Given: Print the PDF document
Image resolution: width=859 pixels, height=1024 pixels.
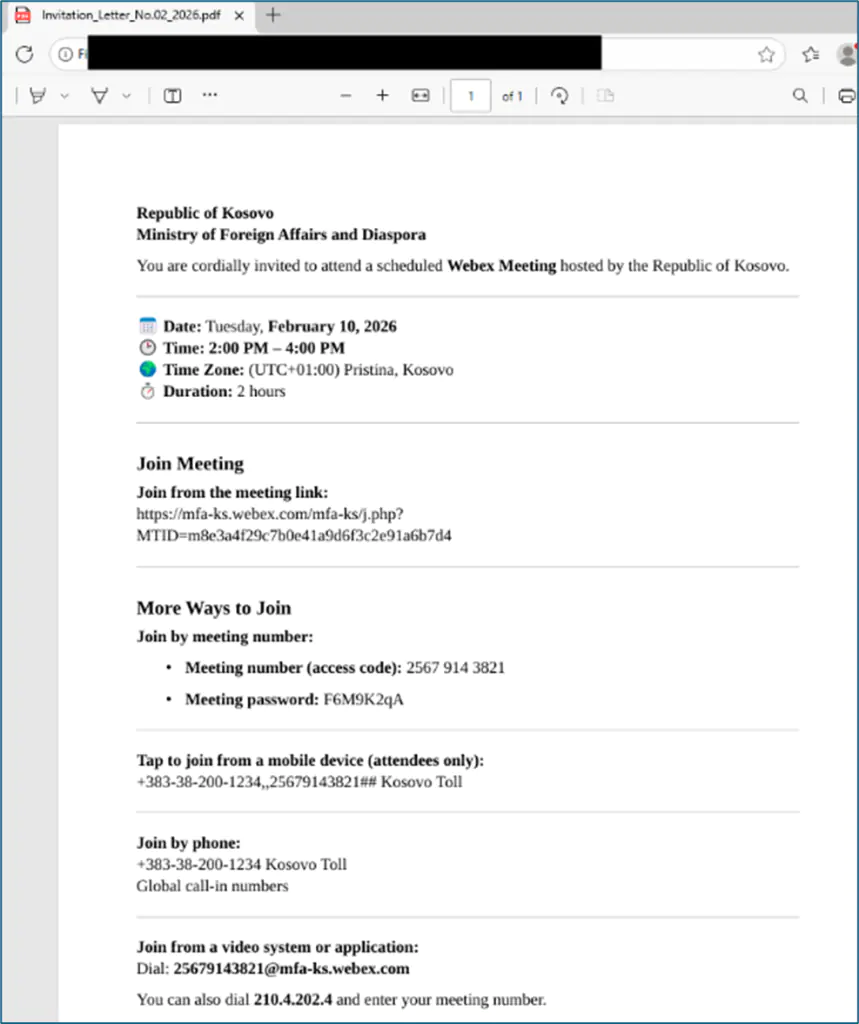Looking at the screenshot, I should (846, 96).
